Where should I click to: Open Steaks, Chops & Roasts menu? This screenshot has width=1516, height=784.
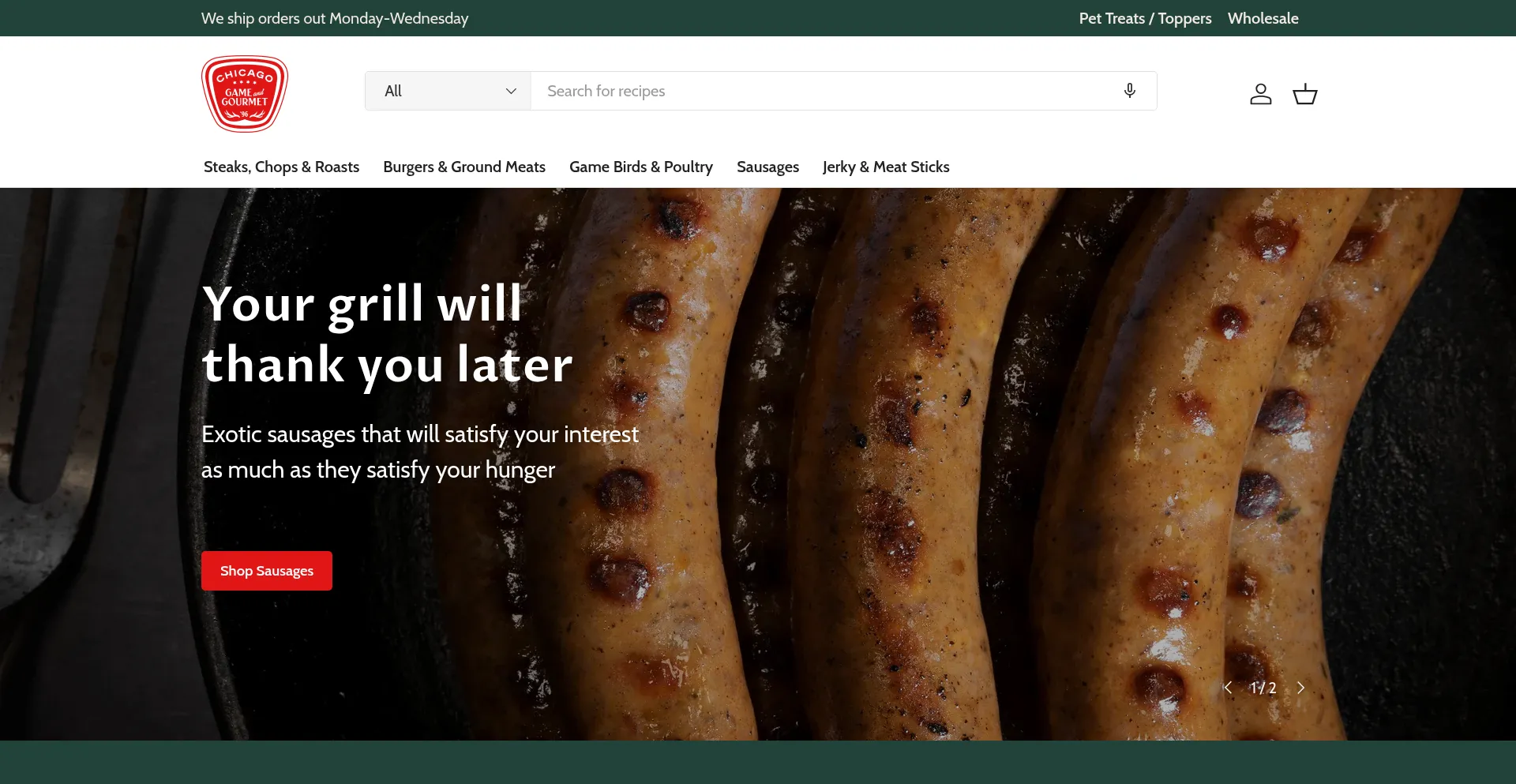(x=281, y=167)
